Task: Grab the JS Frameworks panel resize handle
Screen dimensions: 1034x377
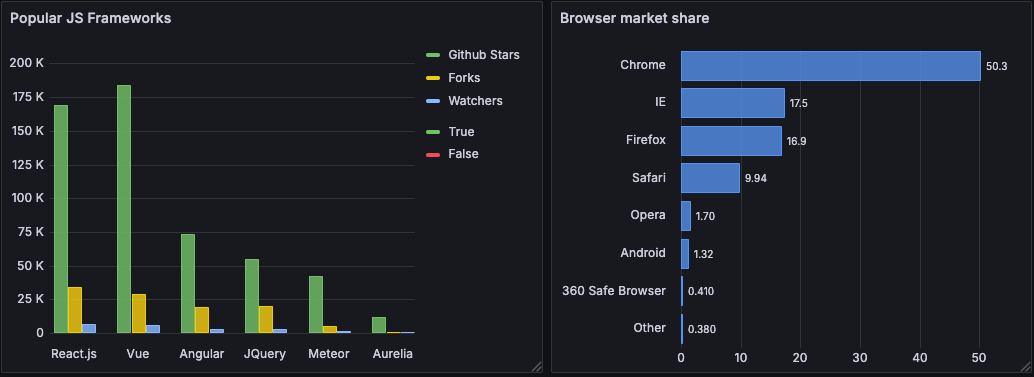Action: click(x=536, y=366)
